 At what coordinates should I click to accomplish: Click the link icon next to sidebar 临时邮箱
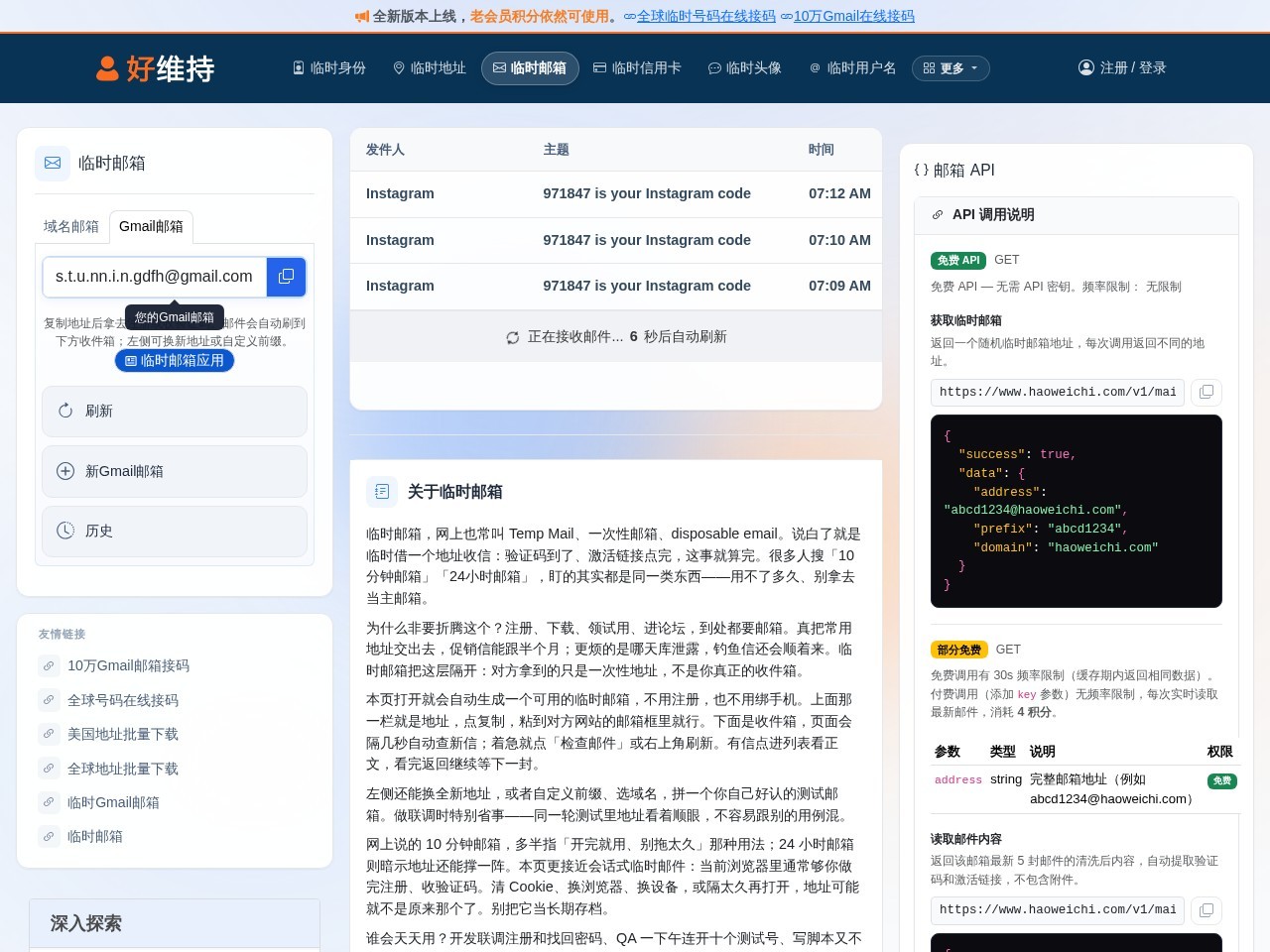(x=48, y=836)
